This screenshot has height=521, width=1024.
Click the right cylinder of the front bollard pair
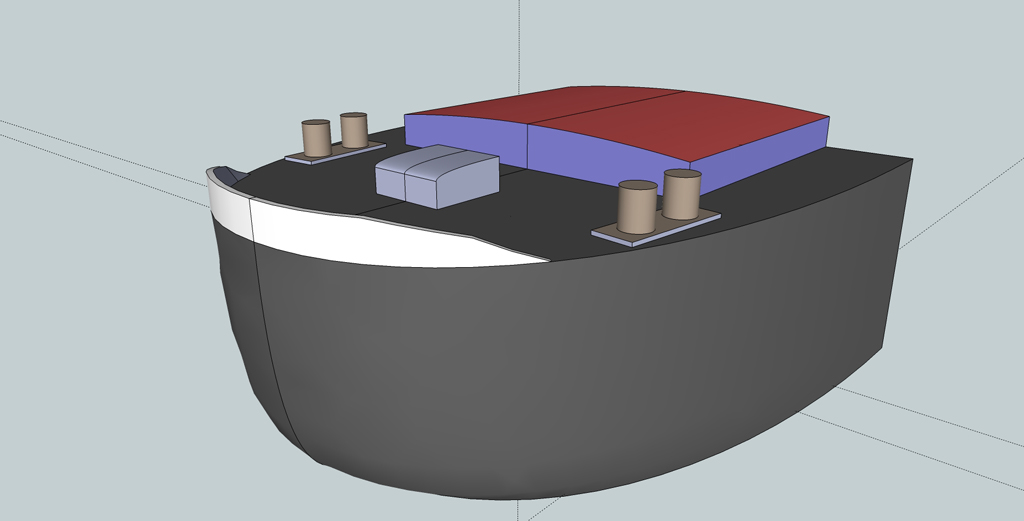click(x=682, y=197)
